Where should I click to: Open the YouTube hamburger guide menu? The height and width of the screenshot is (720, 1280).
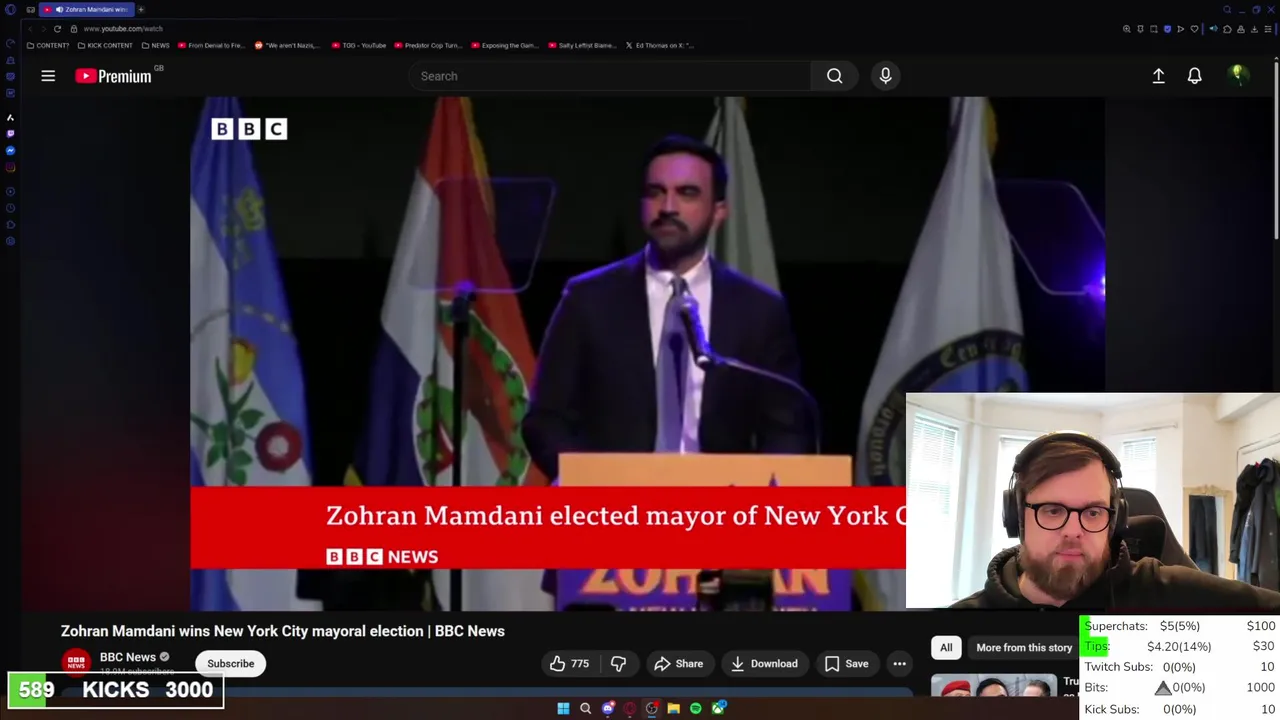(x=48, y=76)
